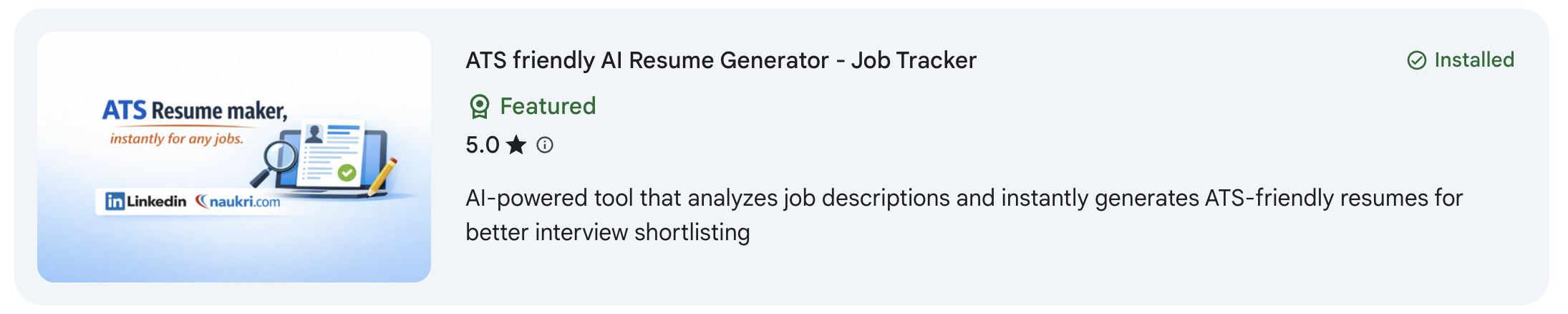This screenshot has width=1568, height=314.
Task: Click the profile avatar on resume illustration
Action: (x=314, y=134)
